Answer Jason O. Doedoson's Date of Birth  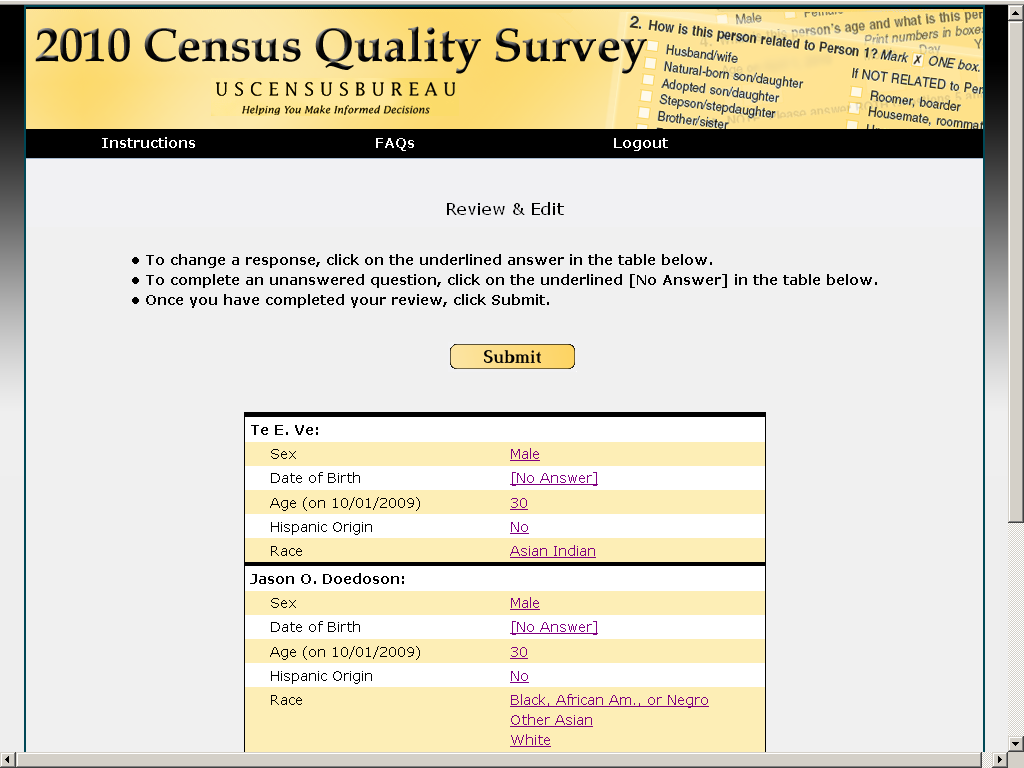click(554, 627)
